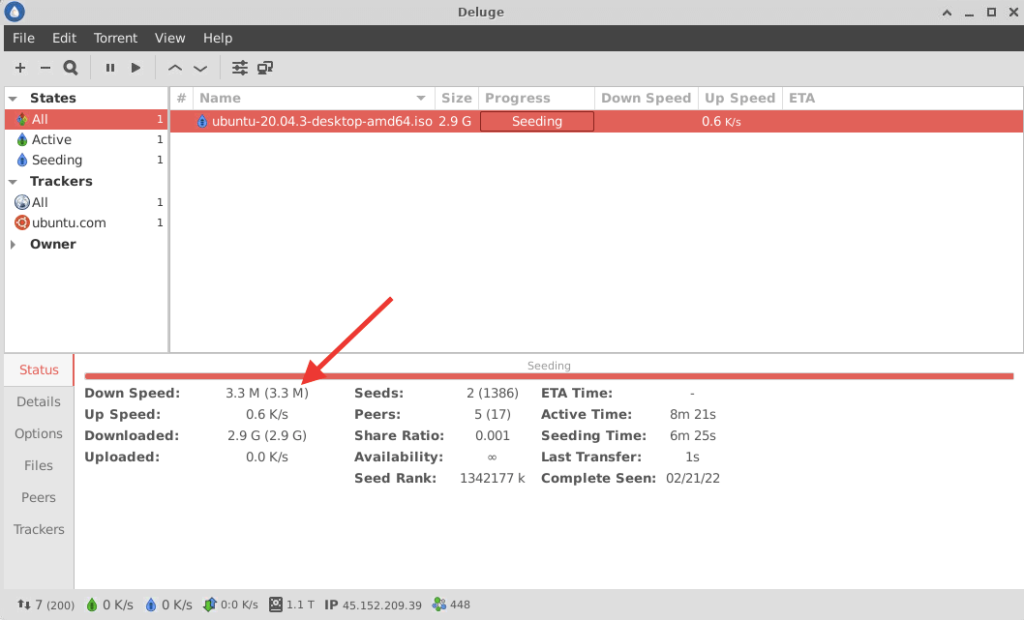The width and height of the screenshot is (1024, 620).
Task: Click the Peers value 5 (17)
Action: pyautogui.click(x=492, y=415)
